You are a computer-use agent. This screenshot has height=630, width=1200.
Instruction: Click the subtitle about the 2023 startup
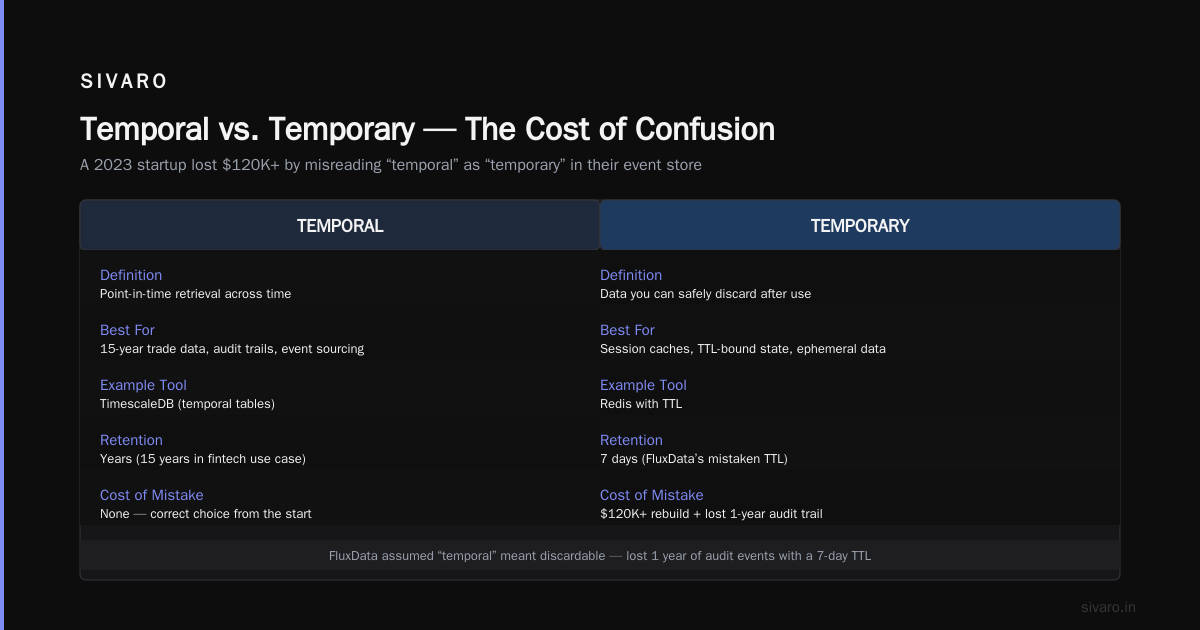click(391, 165)
